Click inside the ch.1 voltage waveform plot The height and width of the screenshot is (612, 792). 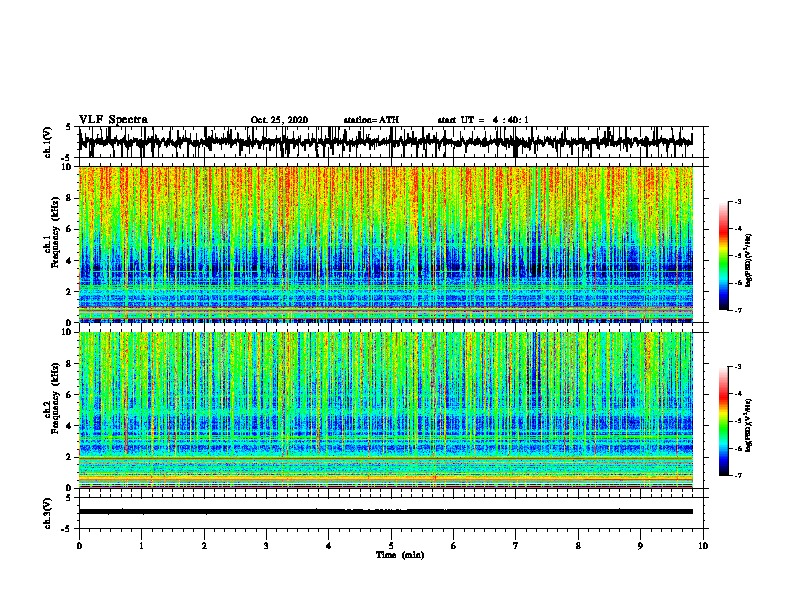click(385, 142)
